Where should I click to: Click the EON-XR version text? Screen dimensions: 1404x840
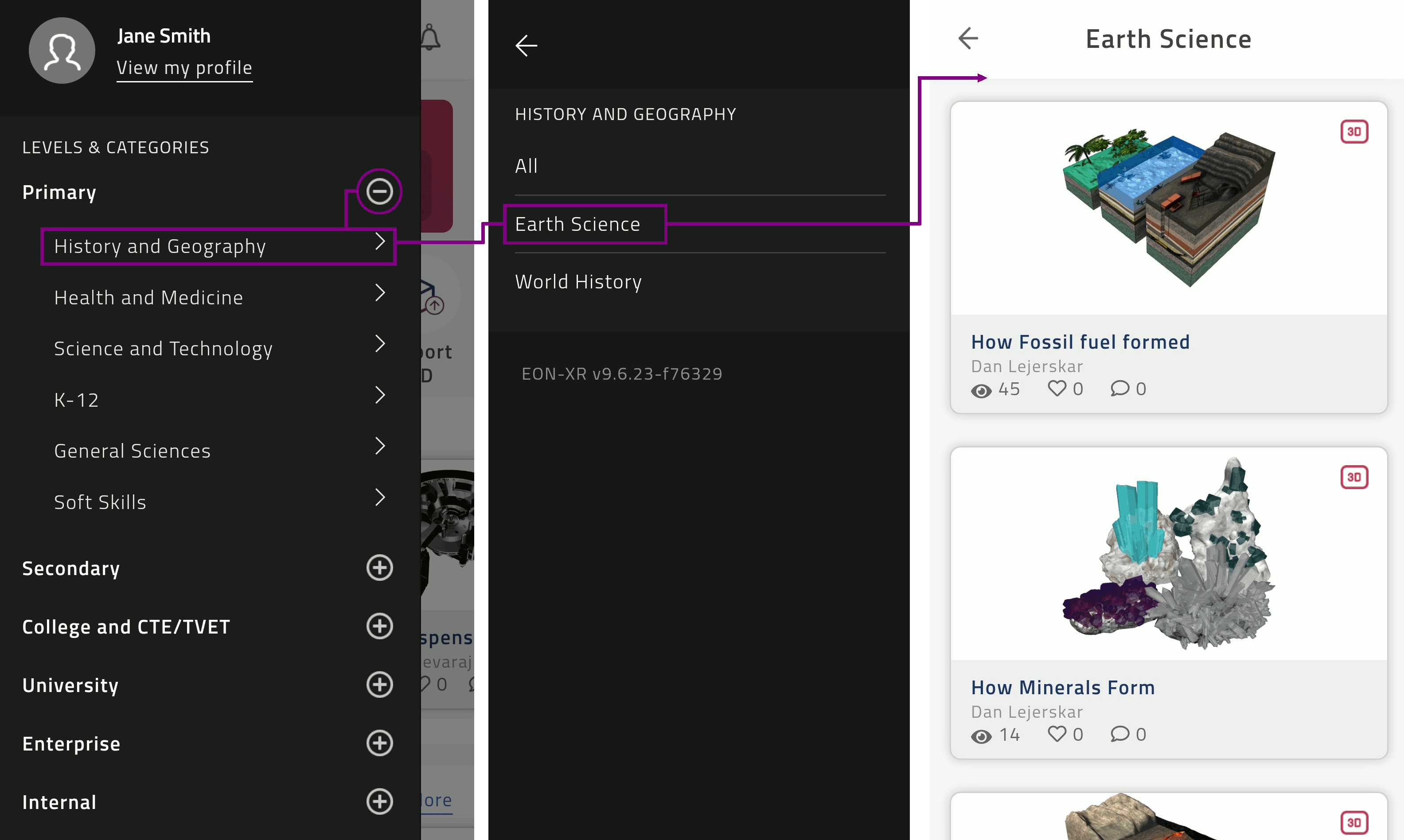click(622, 374)
